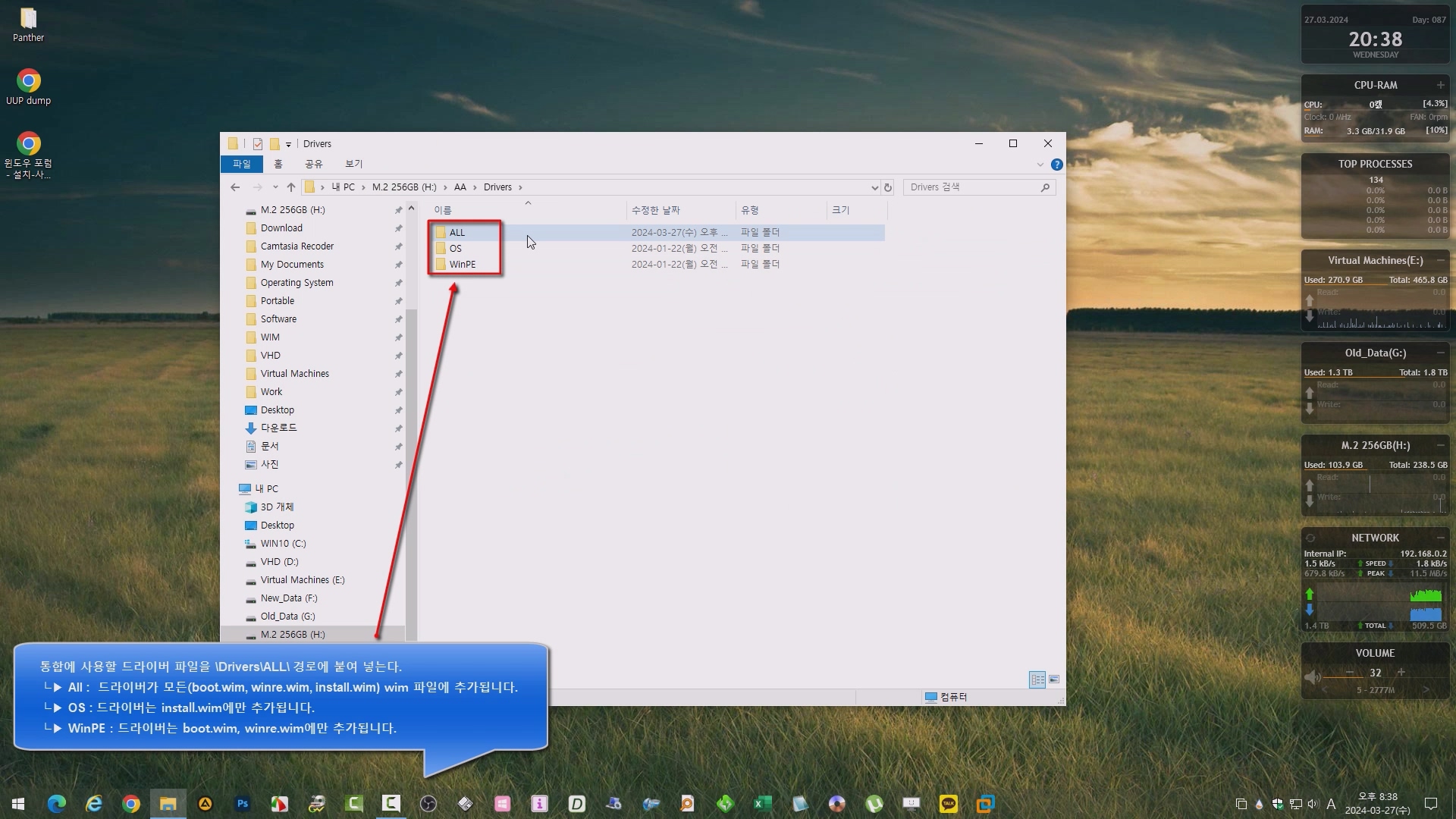Screen dimensions: 1456x819
Task: Open My Documents in the navigation pane
Action: [x=292, y=265]
